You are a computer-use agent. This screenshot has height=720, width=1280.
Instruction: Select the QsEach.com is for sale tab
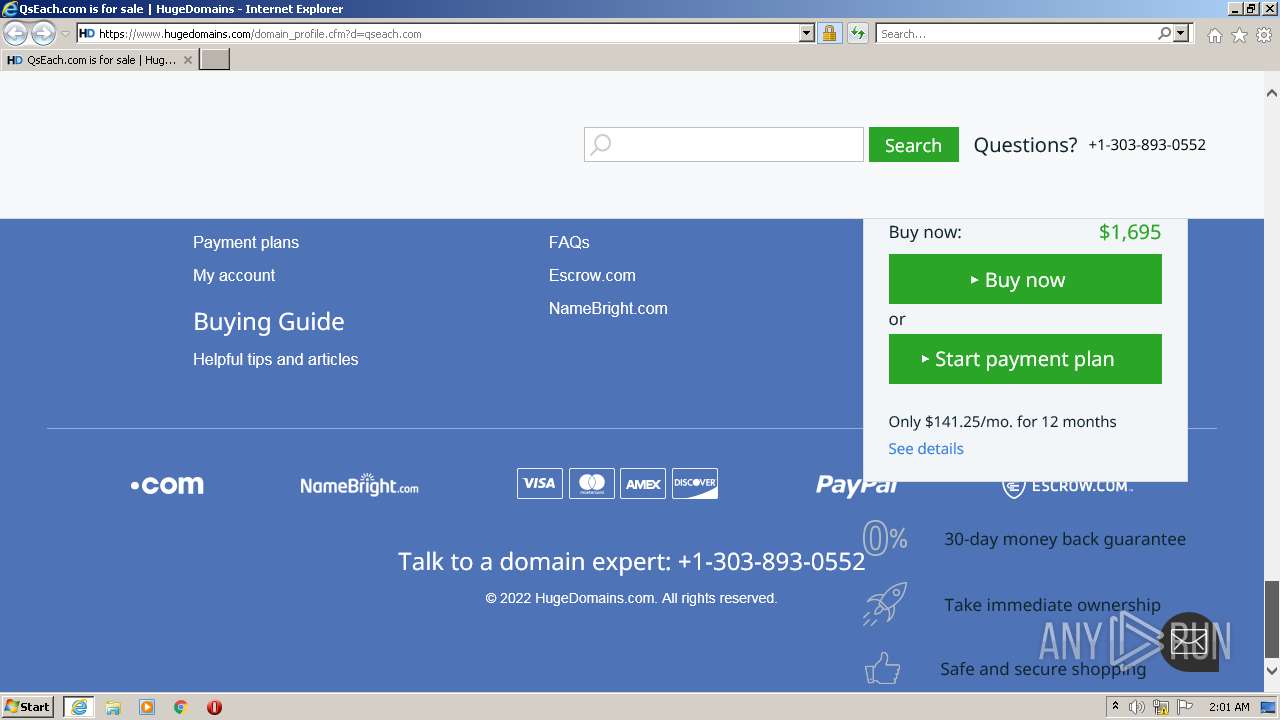pyautogui.click(x=99, y=60)
